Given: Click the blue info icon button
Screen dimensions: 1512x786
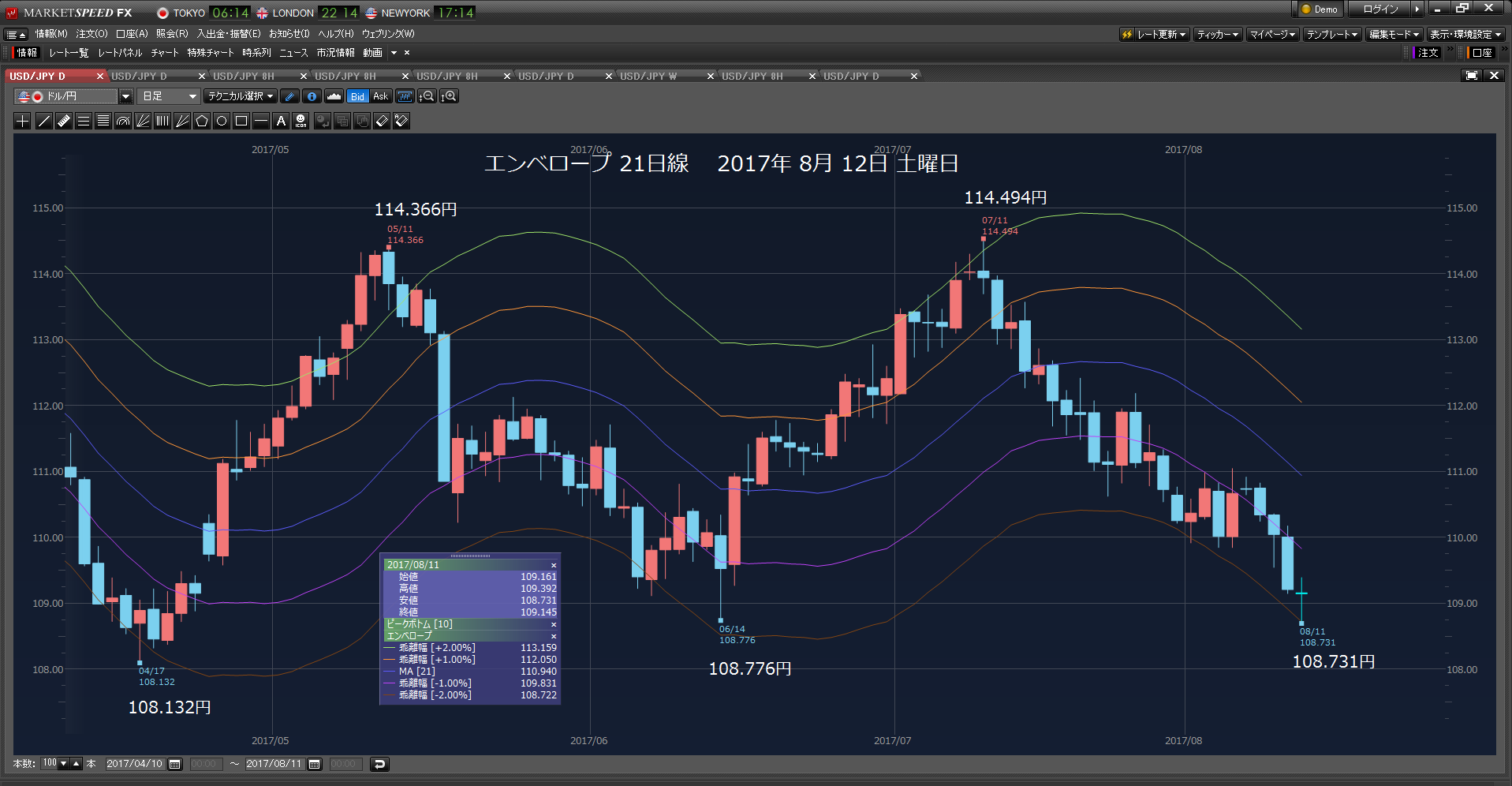Looking at the screenshot, I should (312, 96).
